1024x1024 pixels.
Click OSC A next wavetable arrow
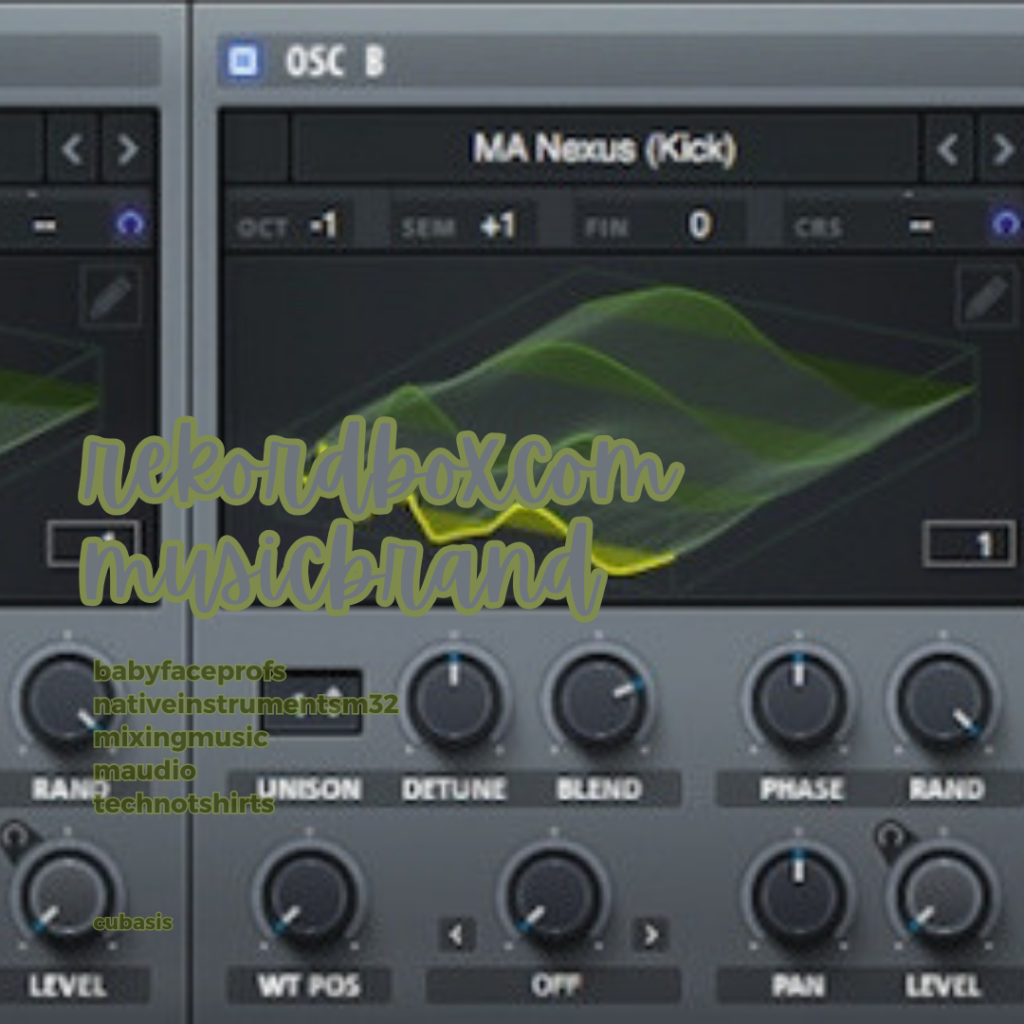coord(127,150)
